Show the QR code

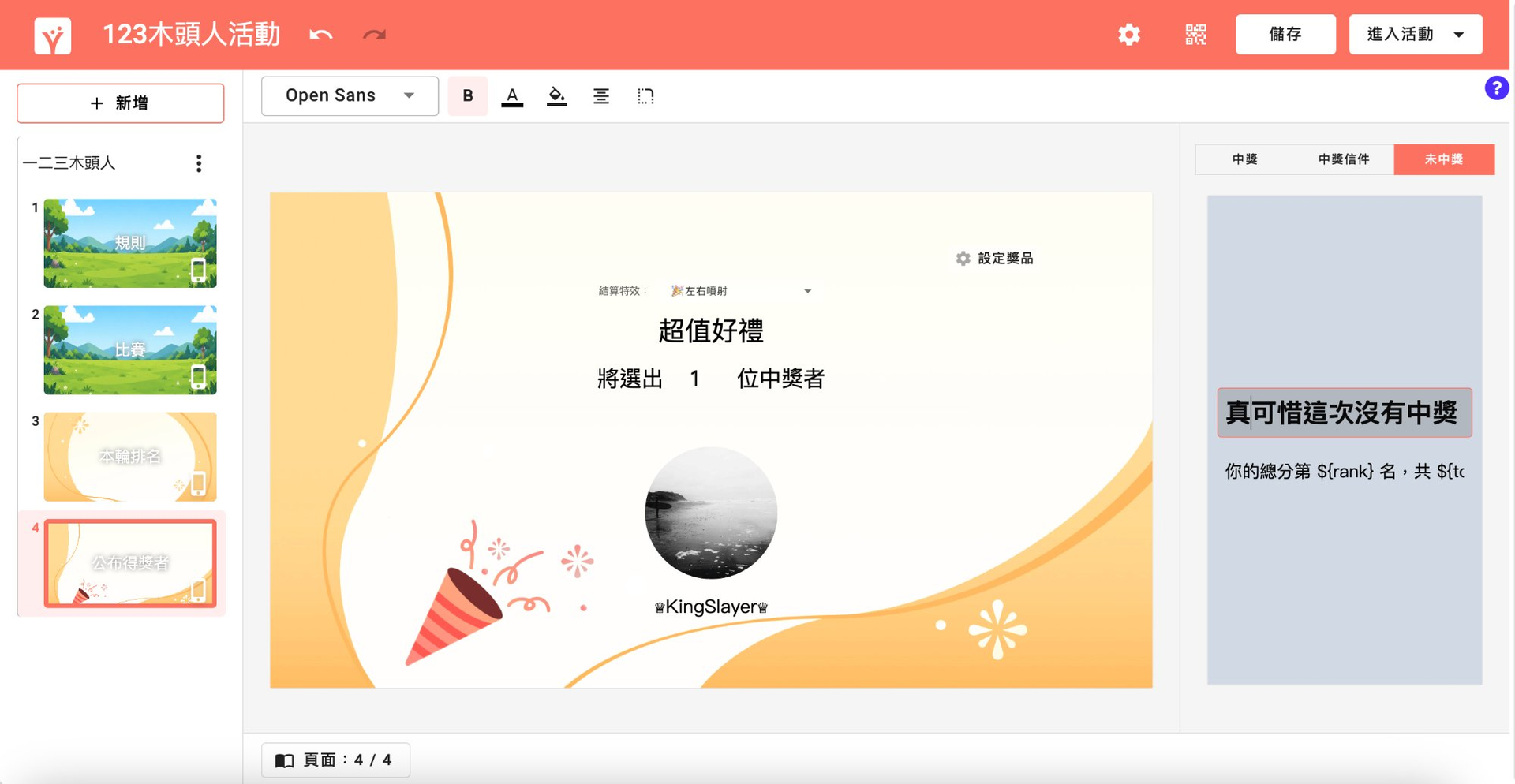(1195, 35)
